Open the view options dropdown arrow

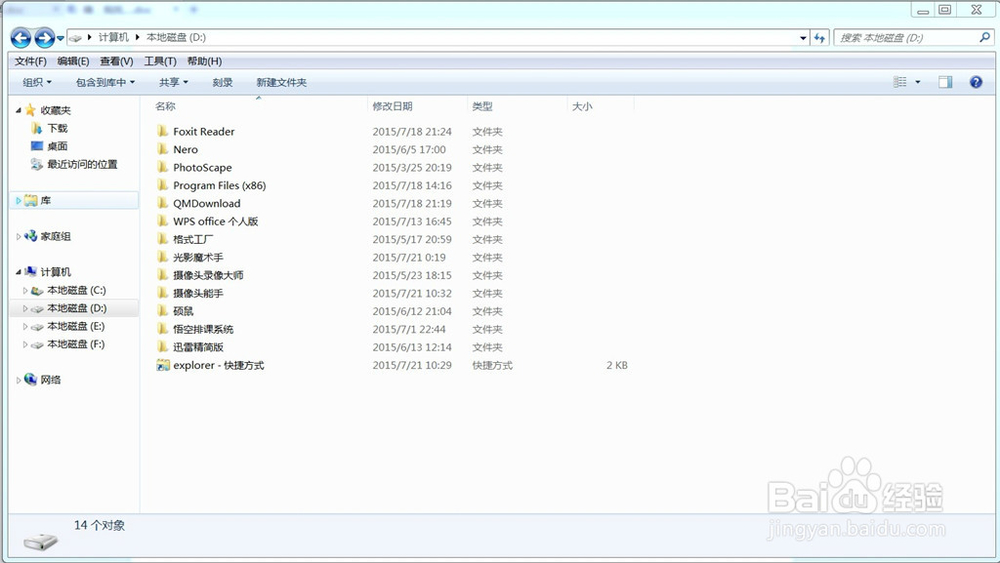pos(918,82)
